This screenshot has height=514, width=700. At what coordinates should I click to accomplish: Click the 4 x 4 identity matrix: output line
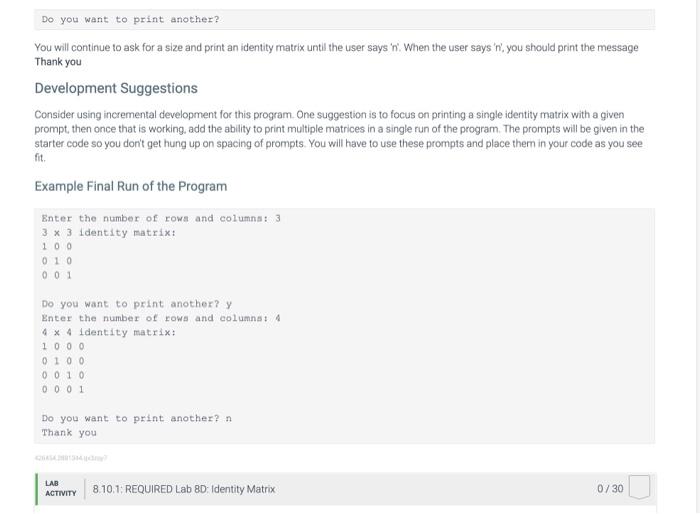[109, 333]
